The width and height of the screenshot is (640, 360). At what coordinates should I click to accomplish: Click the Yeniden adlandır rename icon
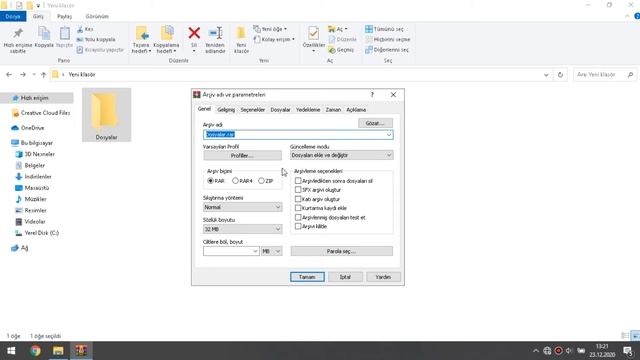215,33
